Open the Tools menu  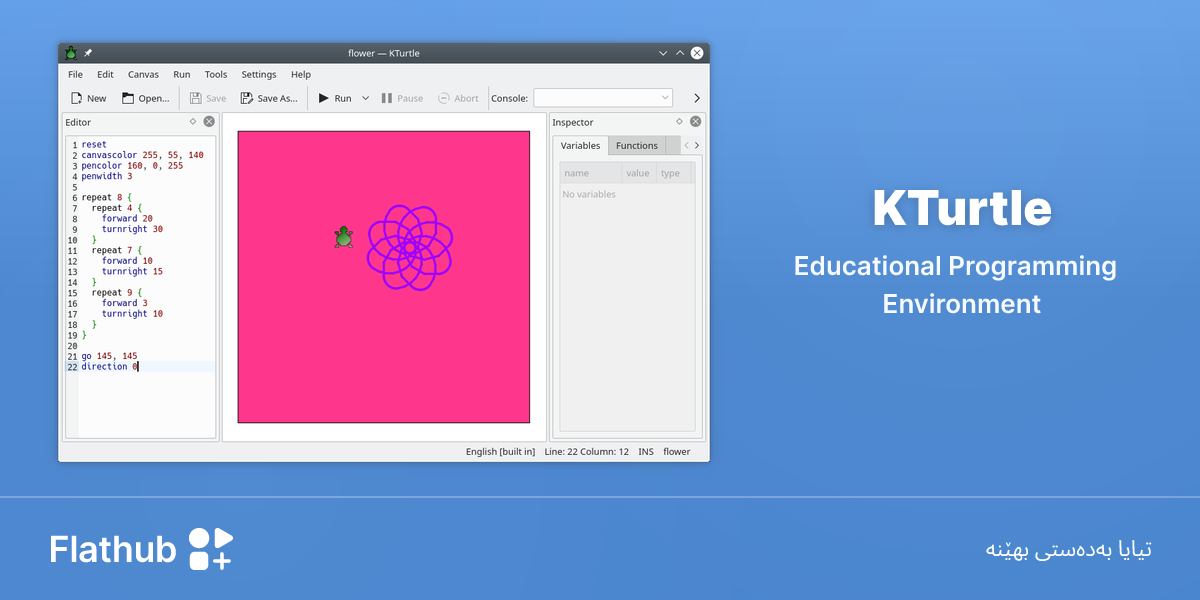coord(216,74)
